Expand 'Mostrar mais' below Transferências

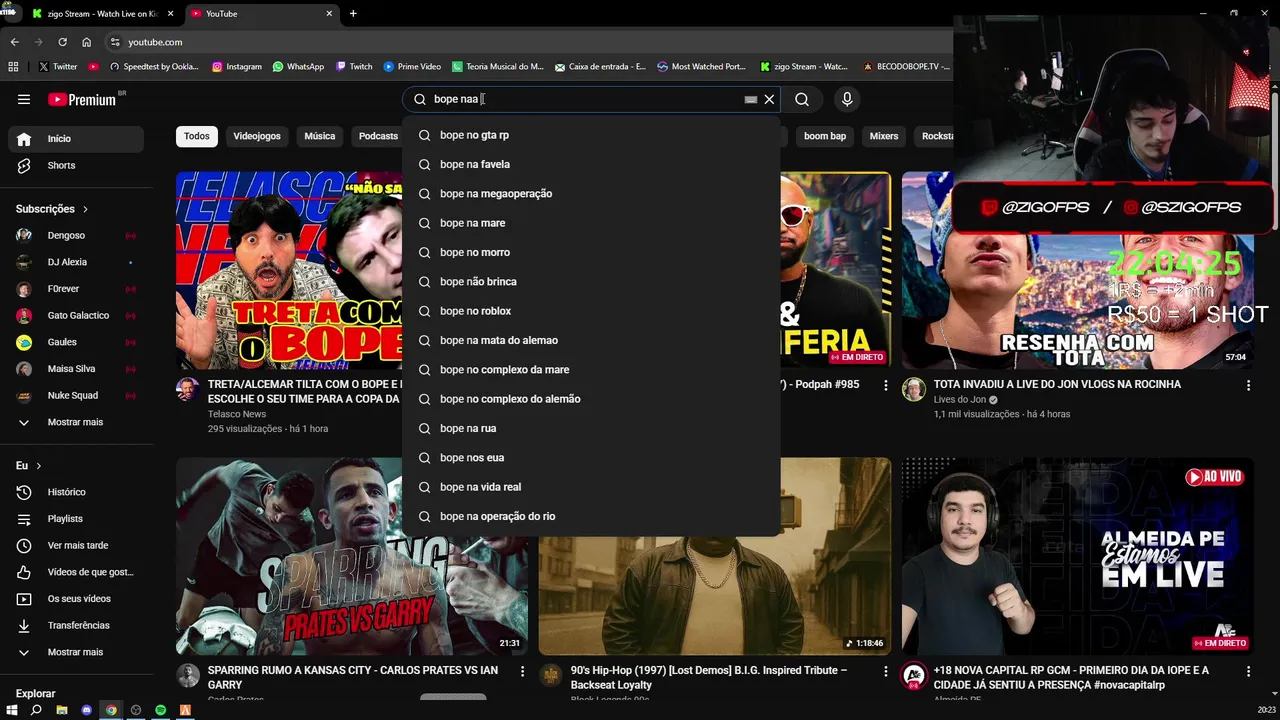[76, 652]
